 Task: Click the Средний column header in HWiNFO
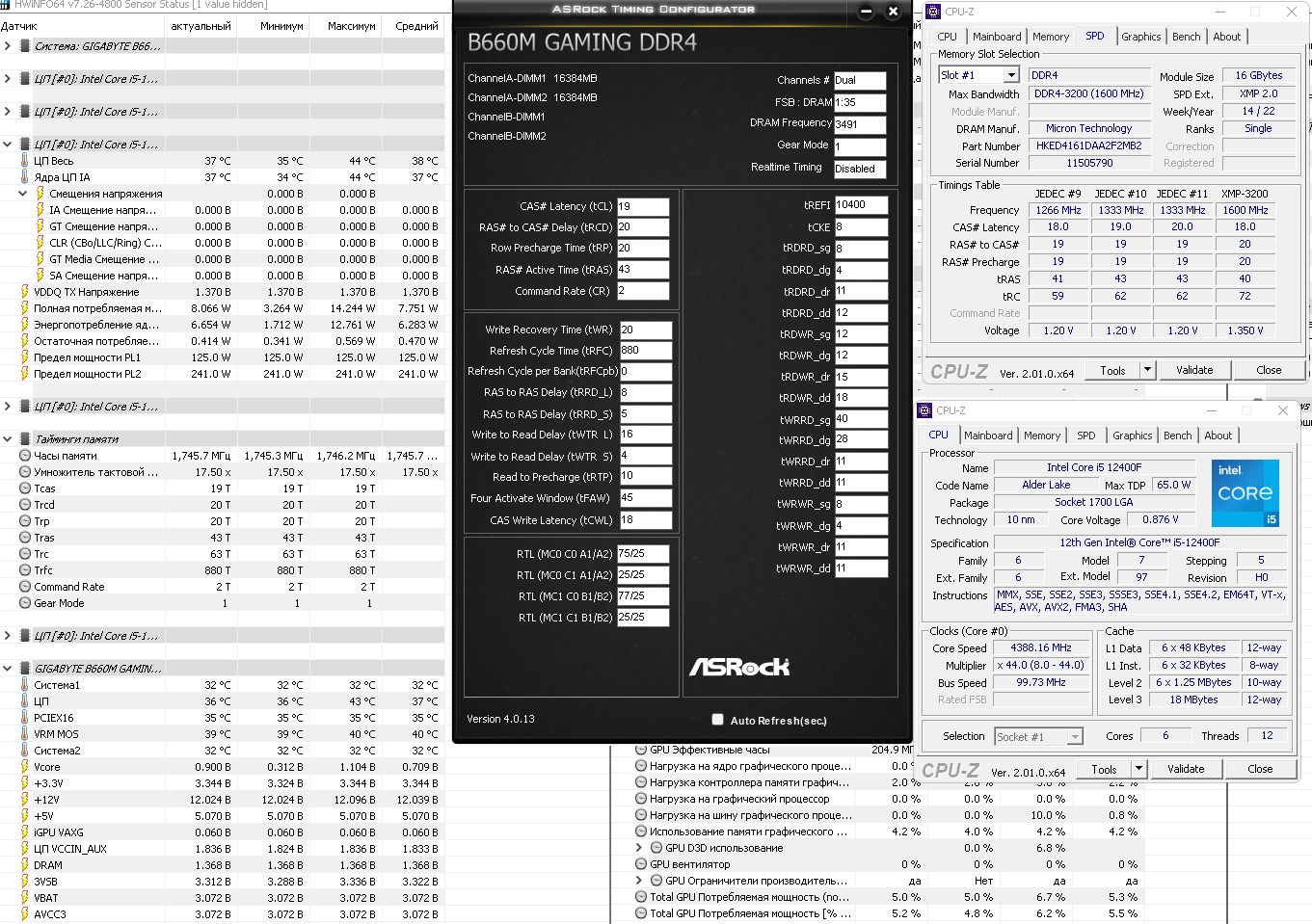click(x=416, y=26)
